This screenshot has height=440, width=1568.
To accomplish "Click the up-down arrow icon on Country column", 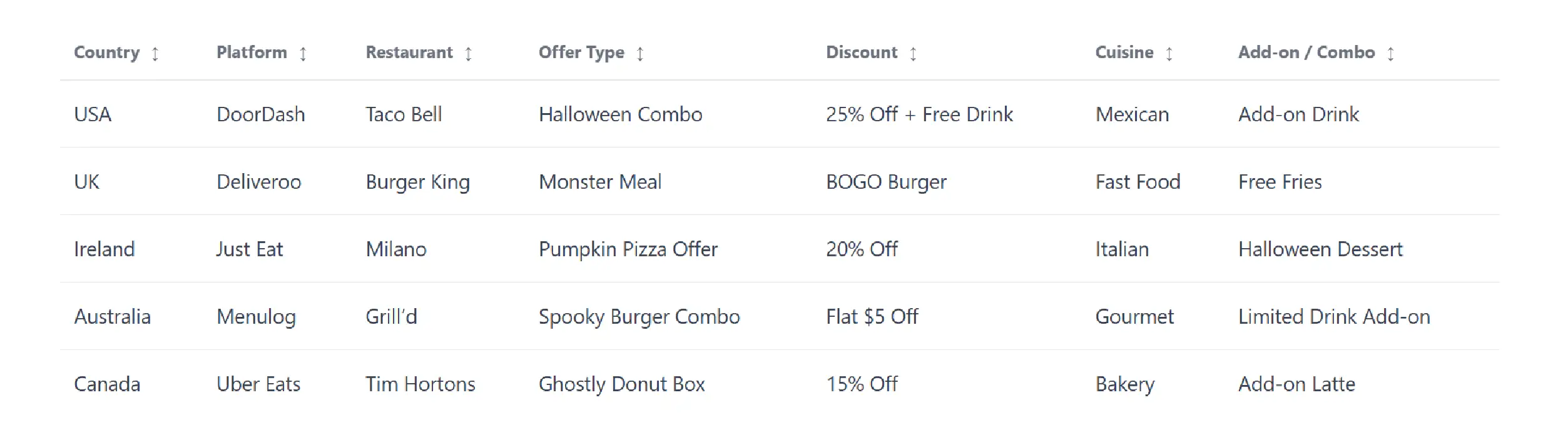I will (155, 53).
